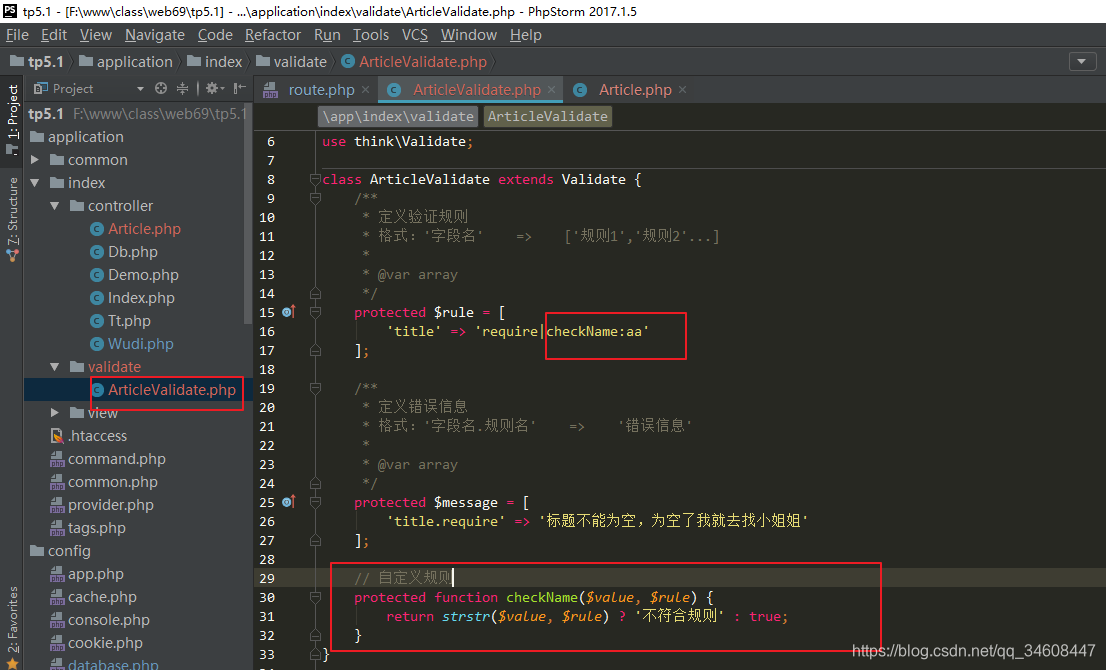Open the run configuration dropdown at top right
Screen dimensions: 1106x670
point(1082,61)
